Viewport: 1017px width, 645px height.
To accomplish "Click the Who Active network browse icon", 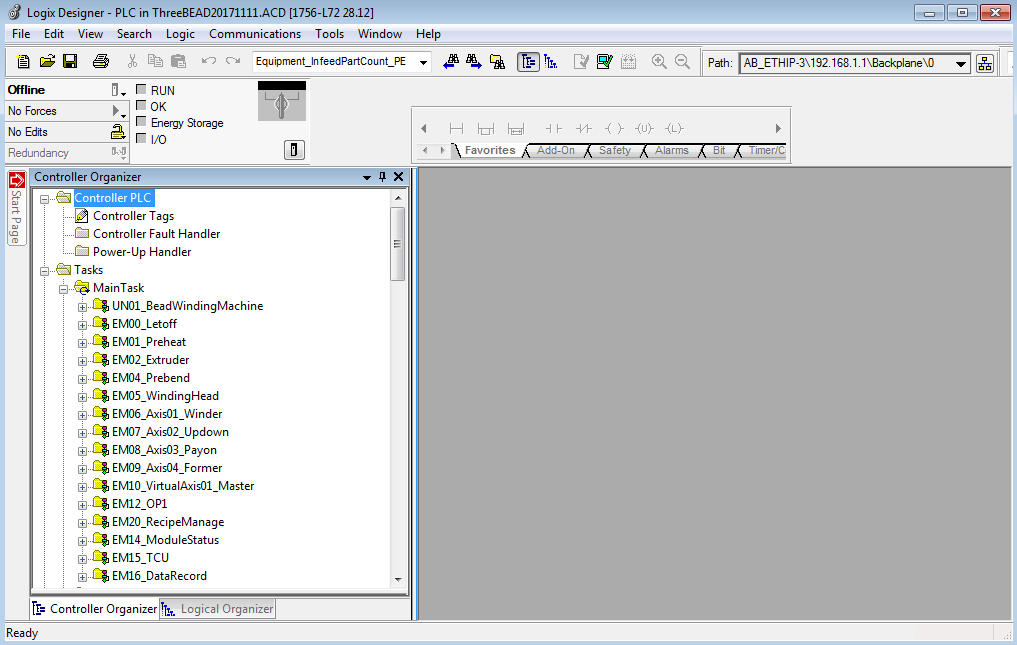I will point(985,63).
